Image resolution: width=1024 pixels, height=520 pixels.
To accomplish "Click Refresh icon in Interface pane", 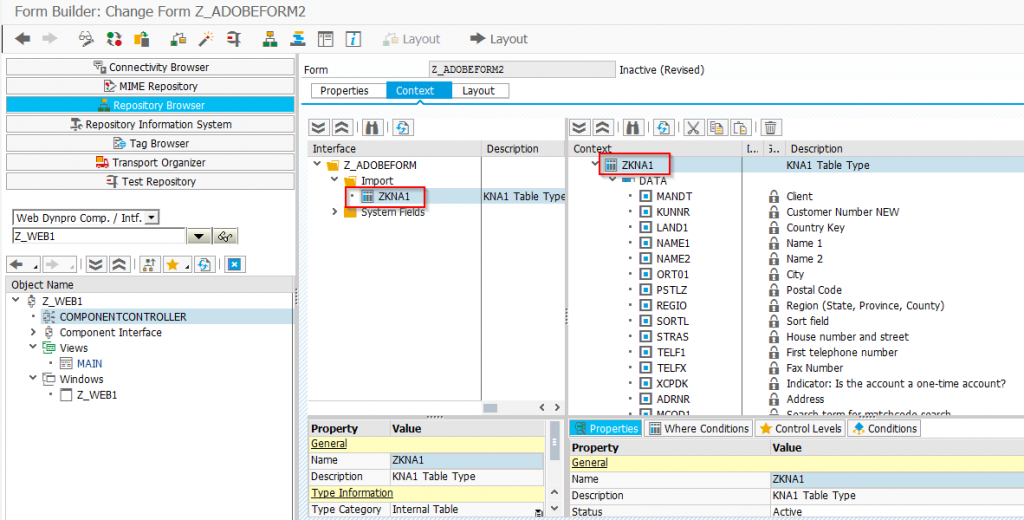I will [402, 127].
